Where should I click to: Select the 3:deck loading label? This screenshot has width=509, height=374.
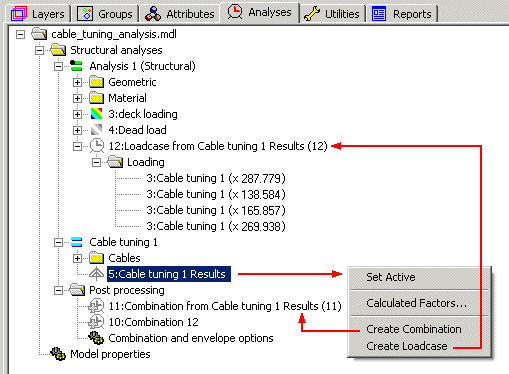click(143, 114)
